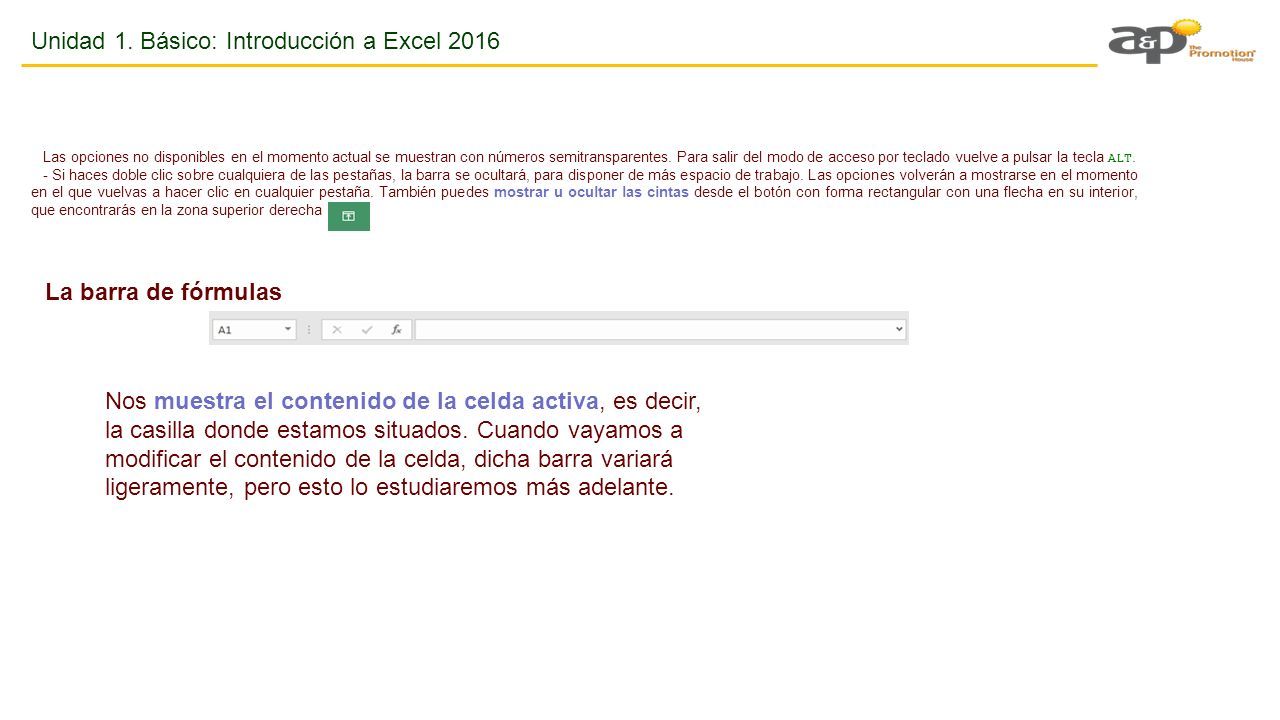Click the fx insert function icon
The height and width of the screenshot is (720, 1280).
click(x=396, y=329)
